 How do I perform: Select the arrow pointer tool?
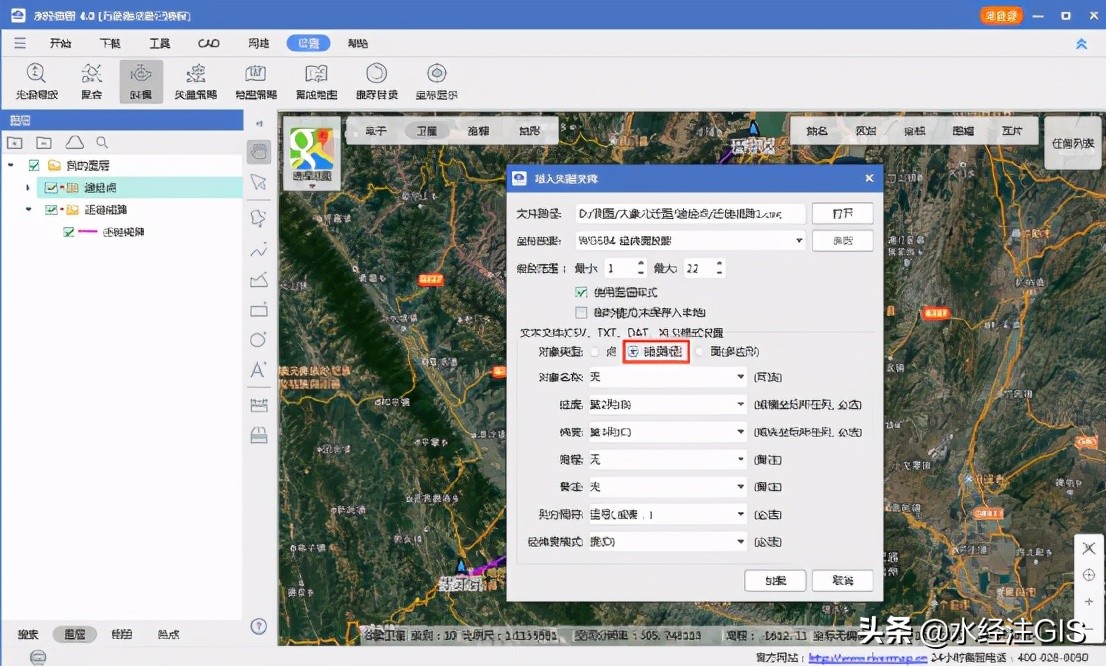pos(259,182)
